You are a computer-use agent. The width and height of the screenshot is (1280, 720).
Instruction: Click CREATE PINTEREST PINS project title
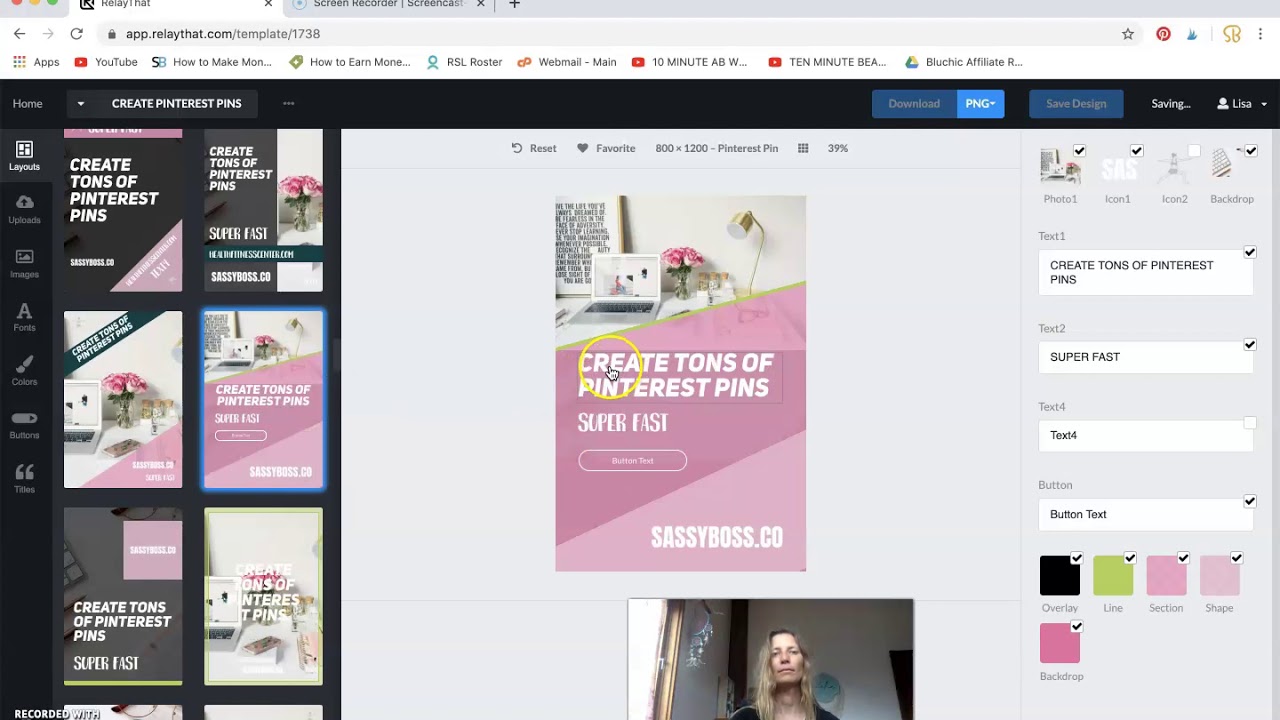(x=177, y=104)
